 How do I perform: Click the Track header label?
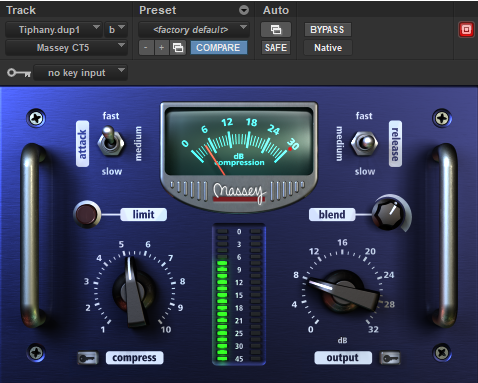coord(21,10)
